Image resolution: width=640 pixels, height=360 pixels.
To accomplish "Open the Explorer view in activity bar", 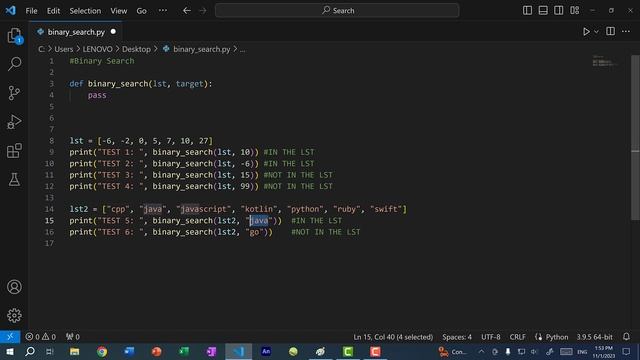I will pos(14,36).
